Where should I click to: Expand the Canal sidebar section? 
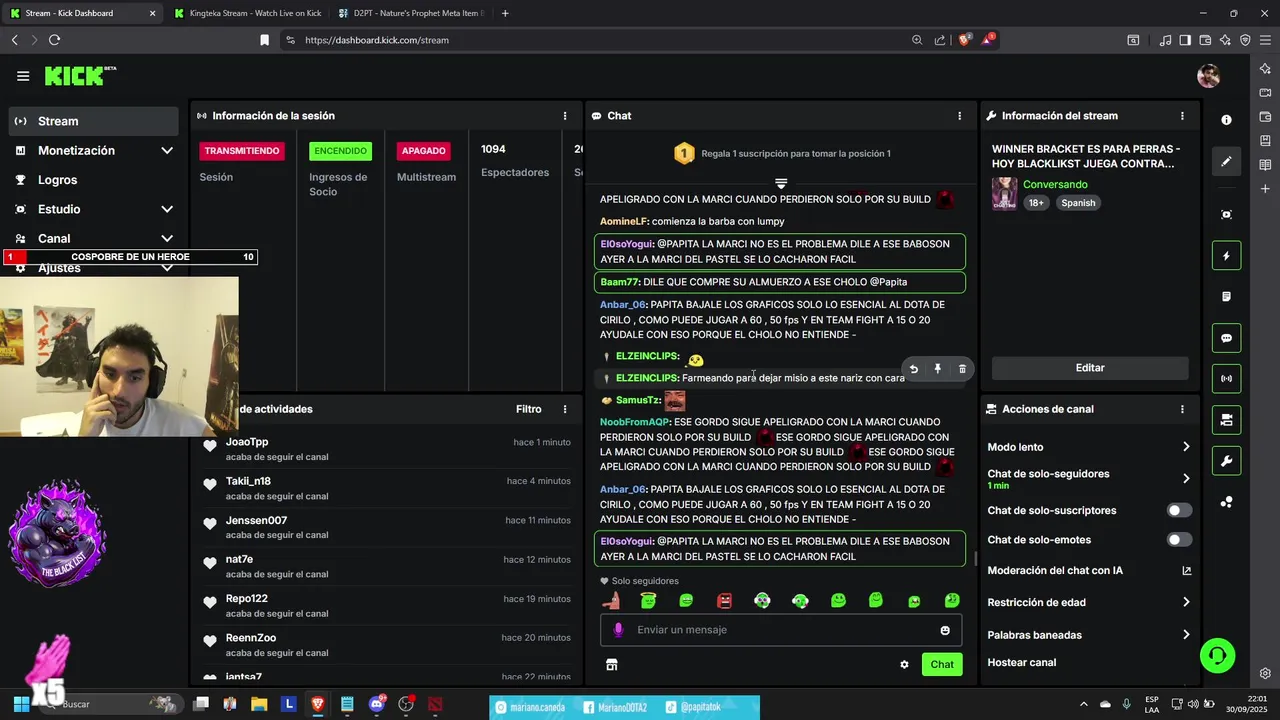click(x=167, y=239)
